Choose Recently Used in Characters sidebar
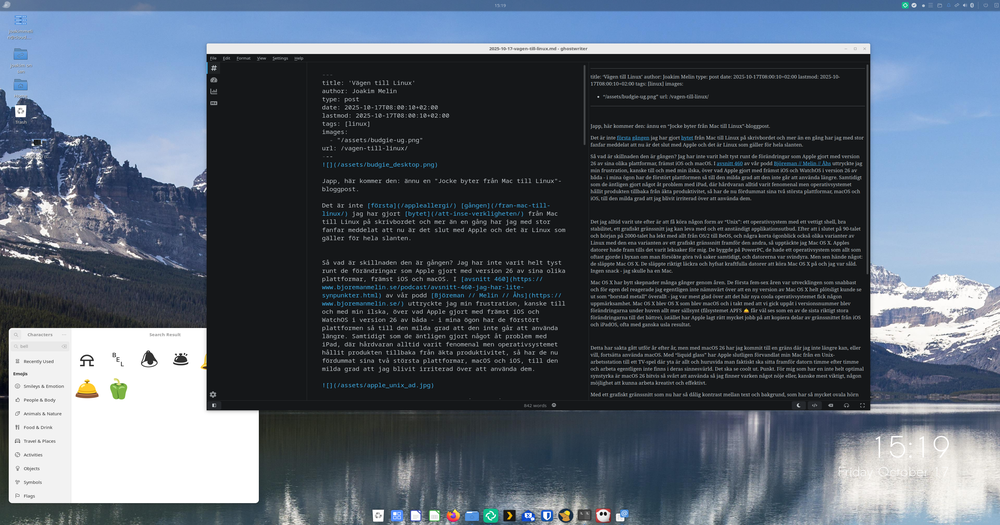The image size is (1000, 525). pos(41,361)
